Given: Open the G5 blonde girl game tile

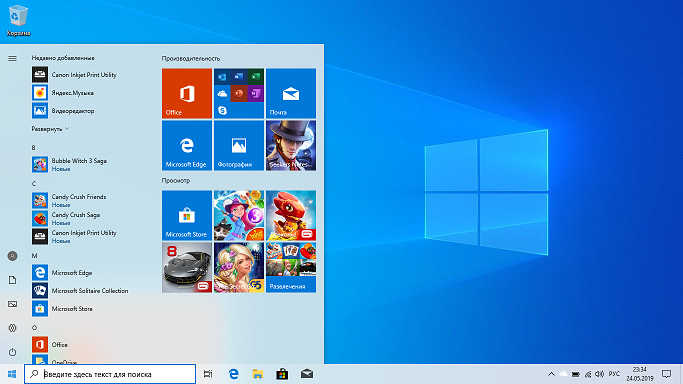Looking at the screenshot, I should click(x=239, y=267).
